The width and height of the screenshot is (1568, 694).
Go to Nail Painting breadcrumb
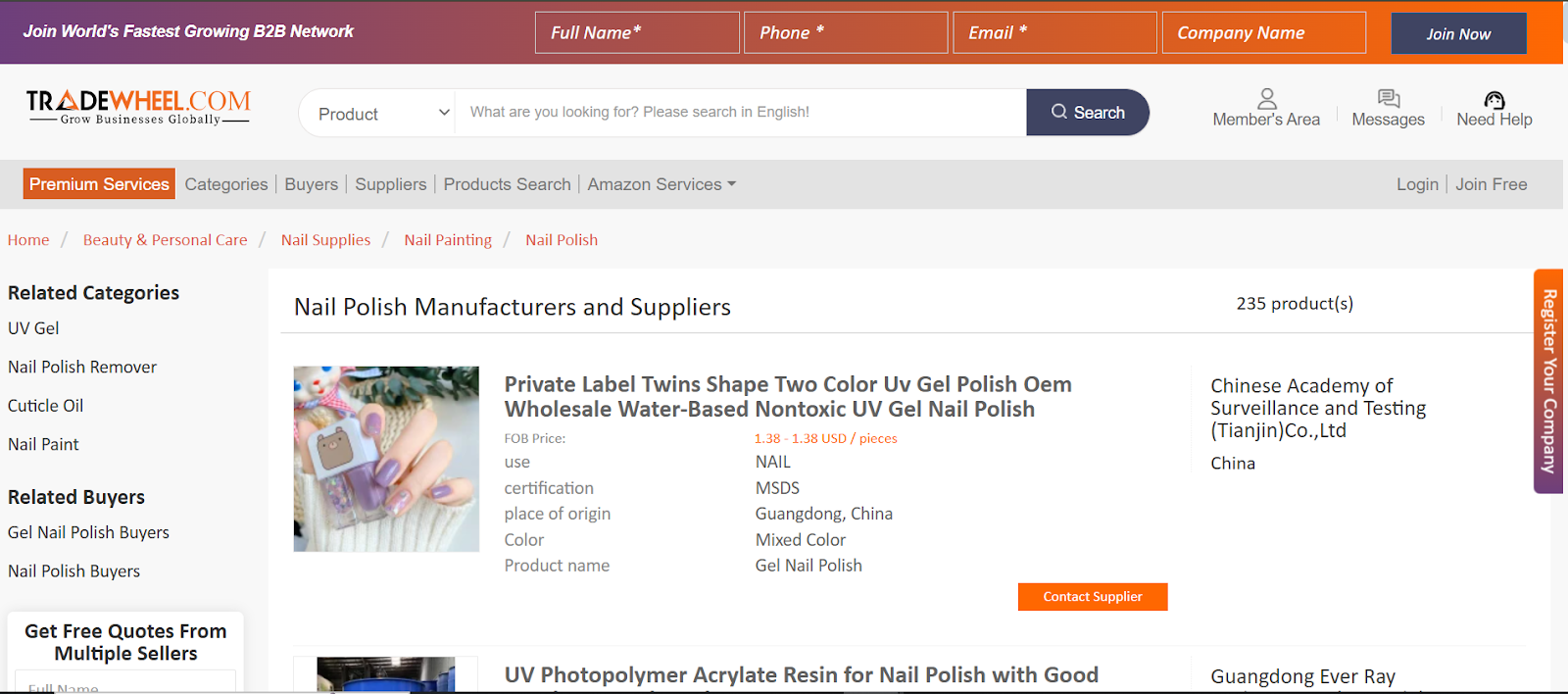(x=448, y=240)
